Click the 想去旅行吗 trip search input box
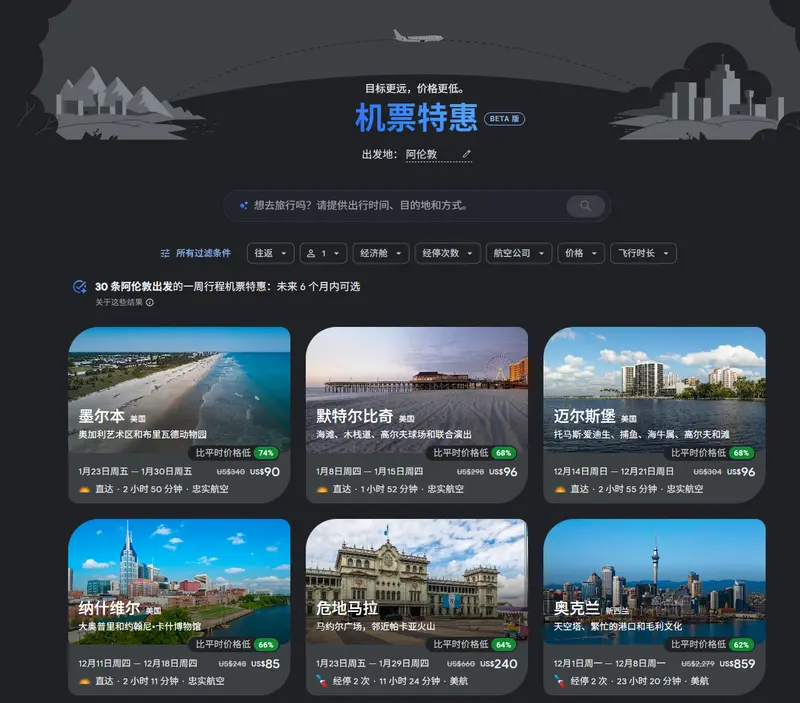The width and height of the screenshot is (800, 703). [x=400, y=206]
